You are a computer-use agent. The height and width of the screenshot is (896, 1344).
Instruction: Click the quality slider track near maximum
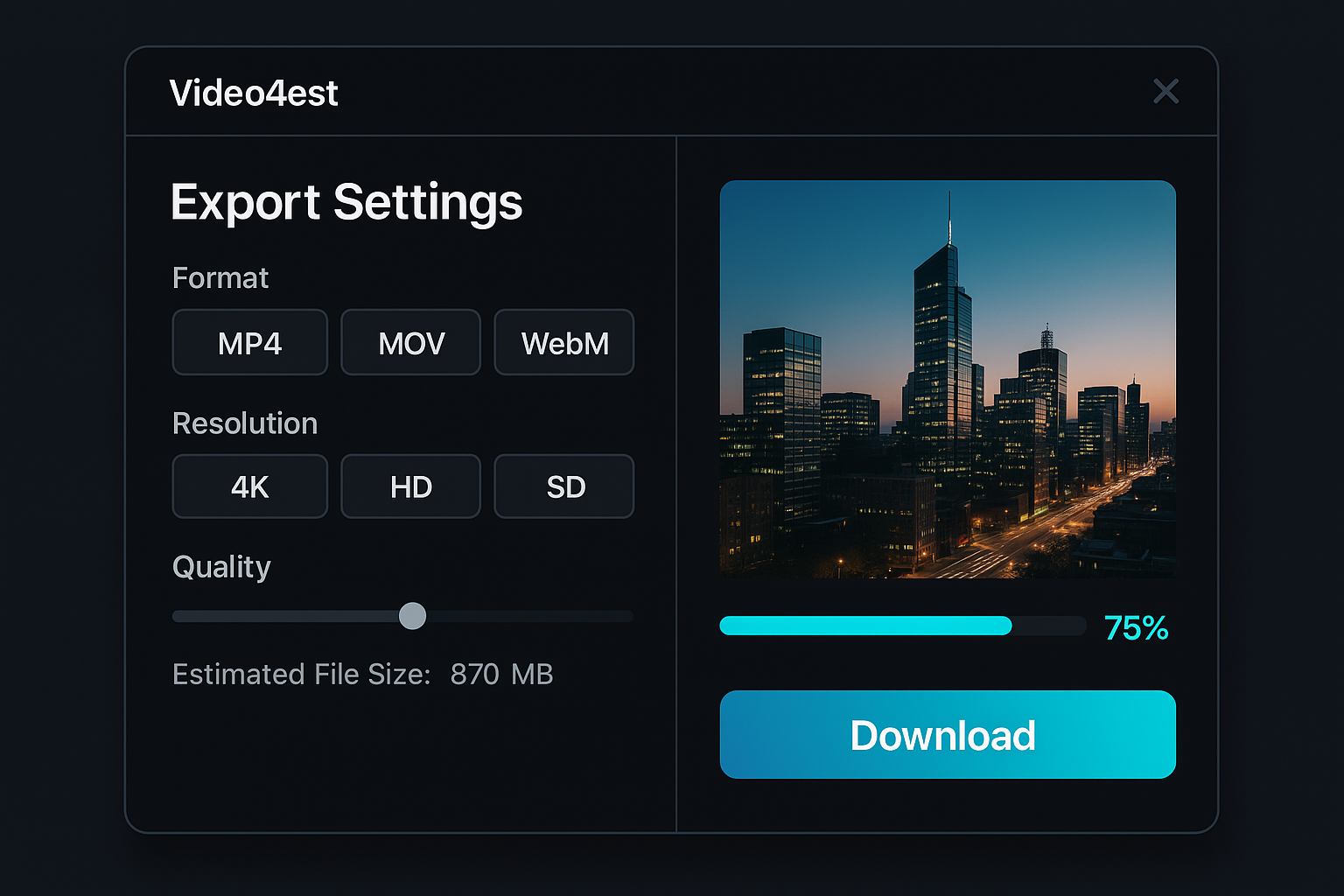(x=612, y=616)
